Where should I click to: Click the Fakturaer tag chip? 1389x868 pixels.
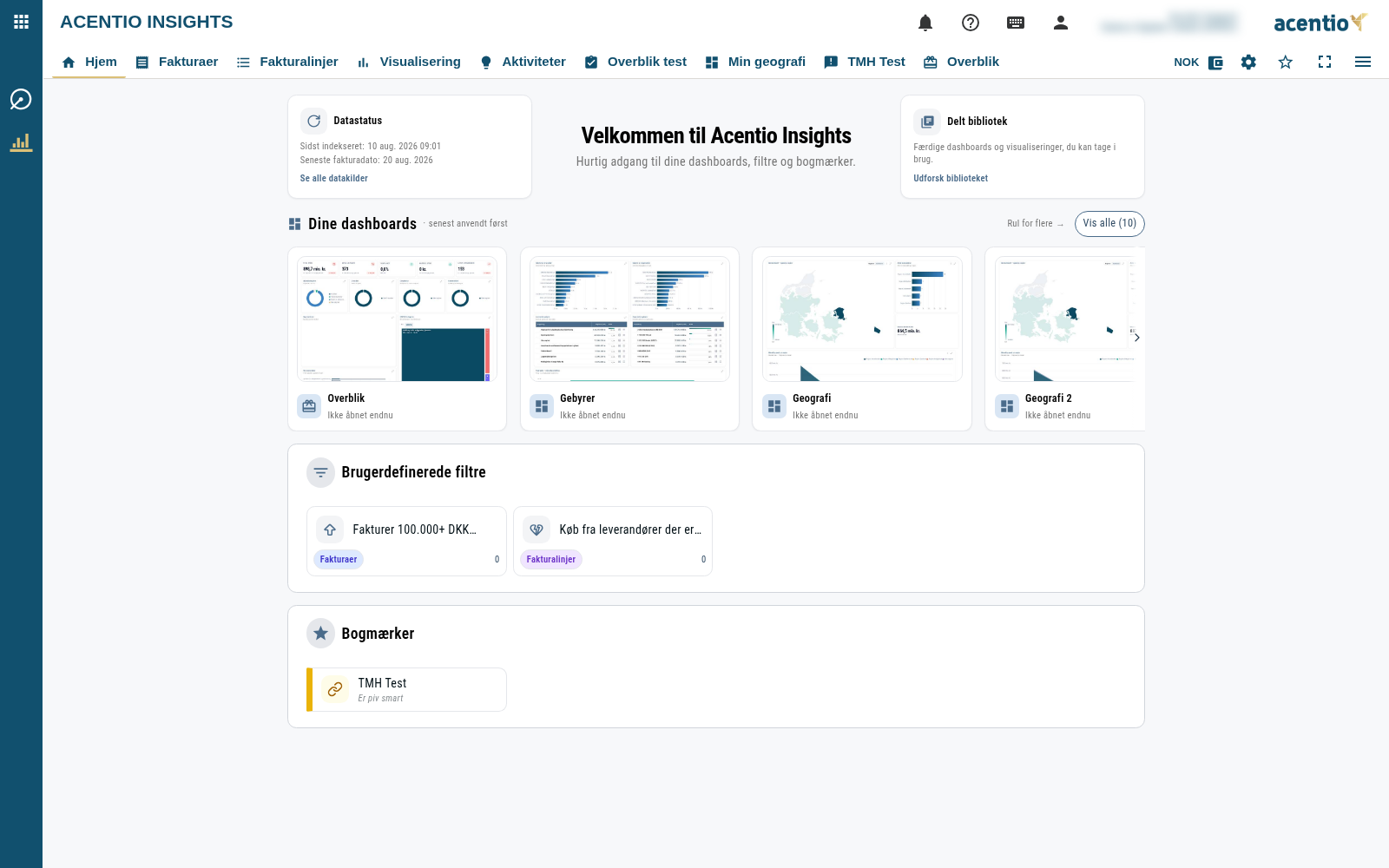point(339,560)
